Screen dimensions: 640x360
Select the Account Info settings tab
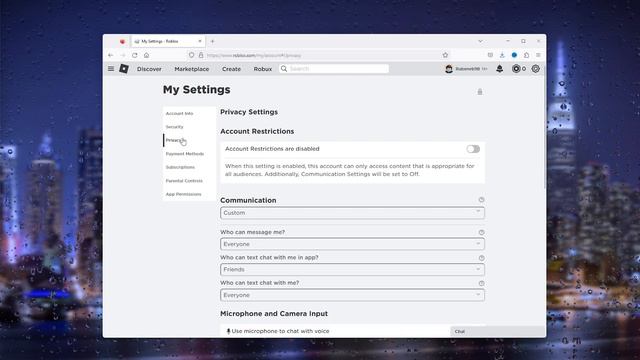(189, 113)
